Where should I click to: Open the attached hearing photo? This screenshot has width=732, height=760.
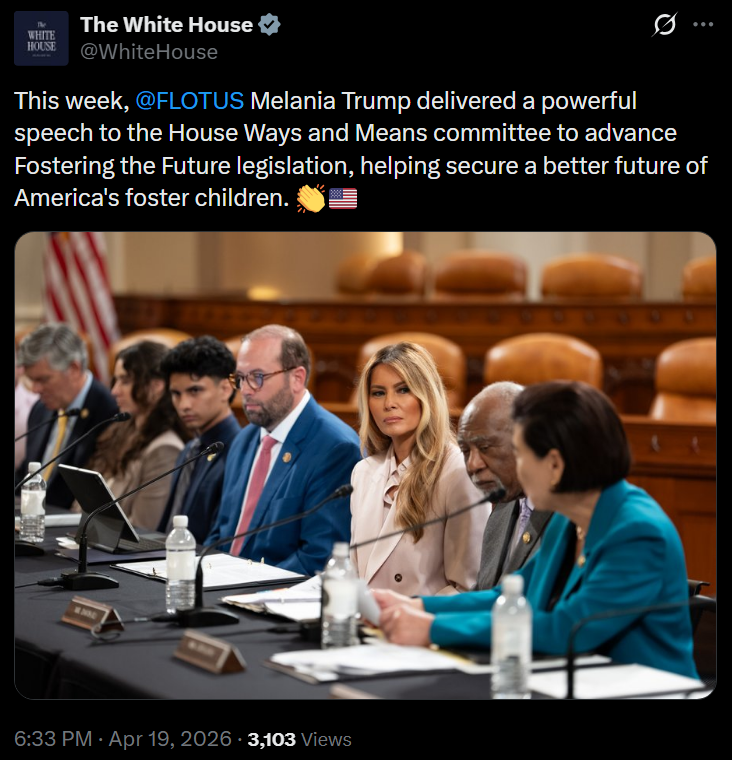coord(366,465)
